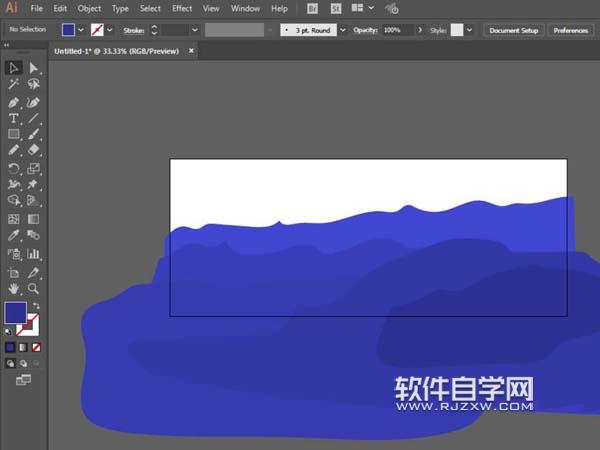Select the Column Graph tool

(33, 254)
